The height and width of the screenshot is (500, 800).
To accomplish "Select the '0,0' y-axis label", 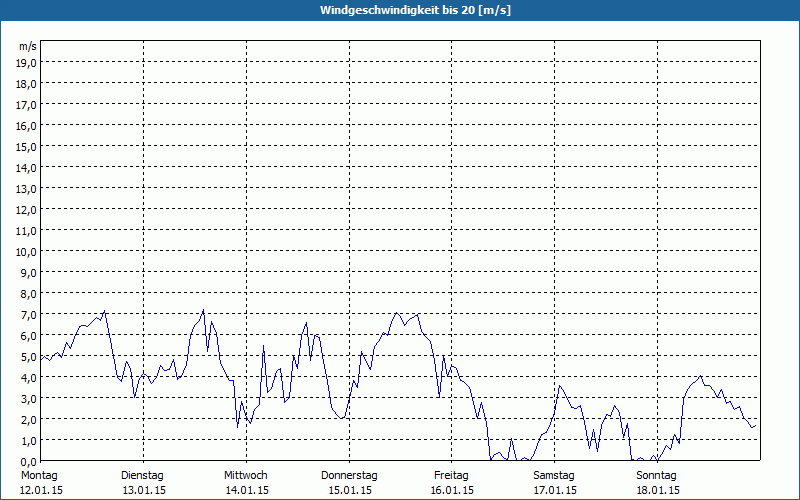I will tap(28, 462).
